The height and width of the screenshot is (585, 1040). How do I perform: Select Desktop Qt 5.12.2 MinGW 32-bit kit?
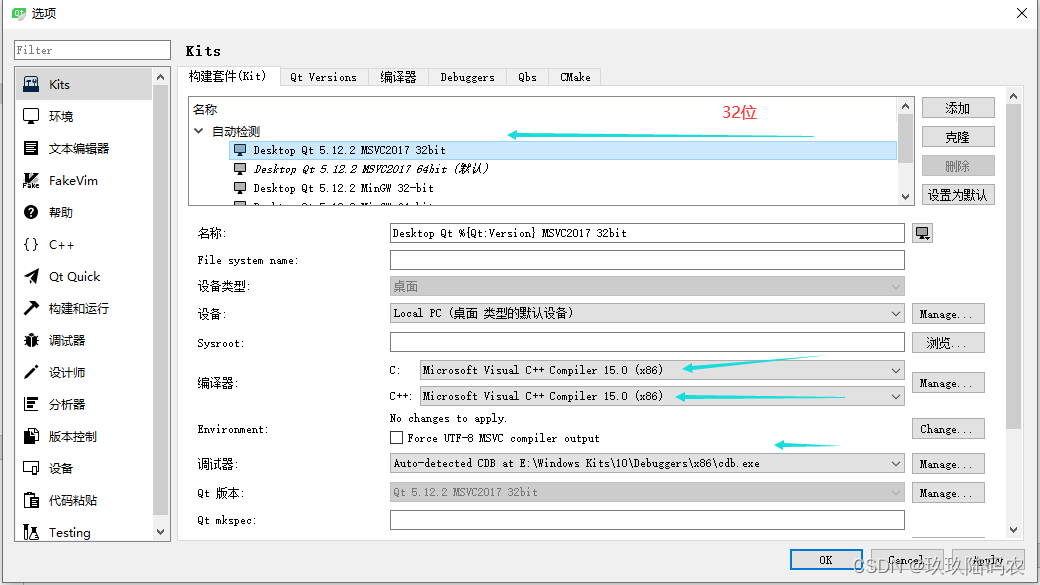point(563,188)
